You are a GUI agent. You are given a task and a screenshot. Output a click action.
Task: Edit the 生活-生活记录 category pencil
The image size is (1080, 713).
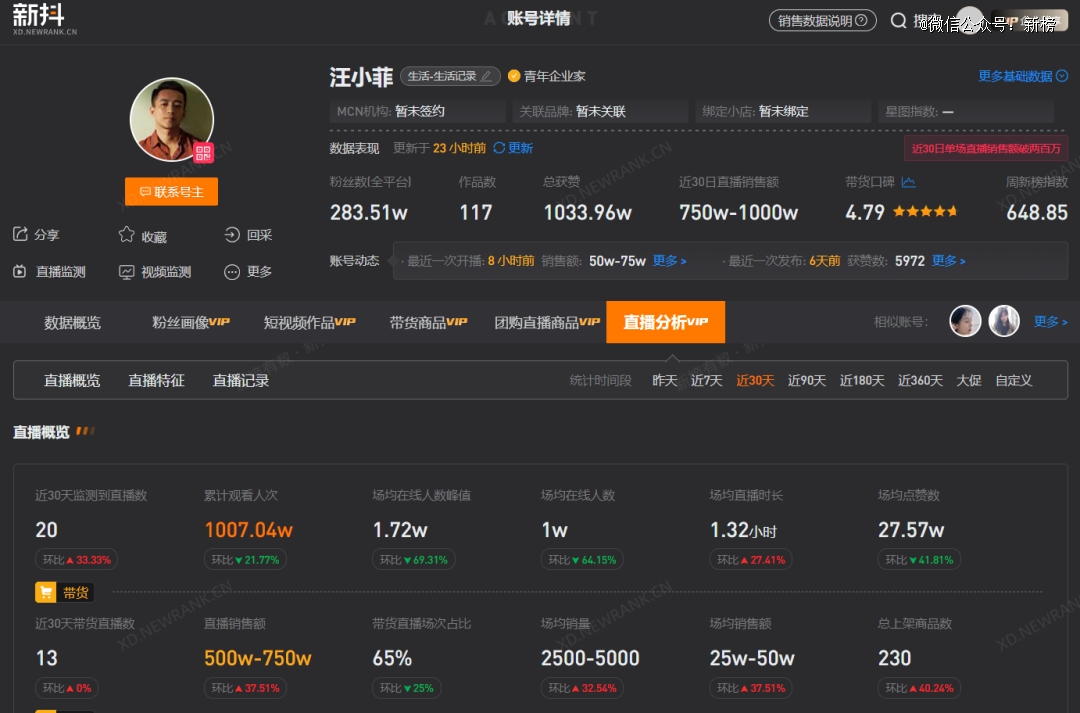486,76
